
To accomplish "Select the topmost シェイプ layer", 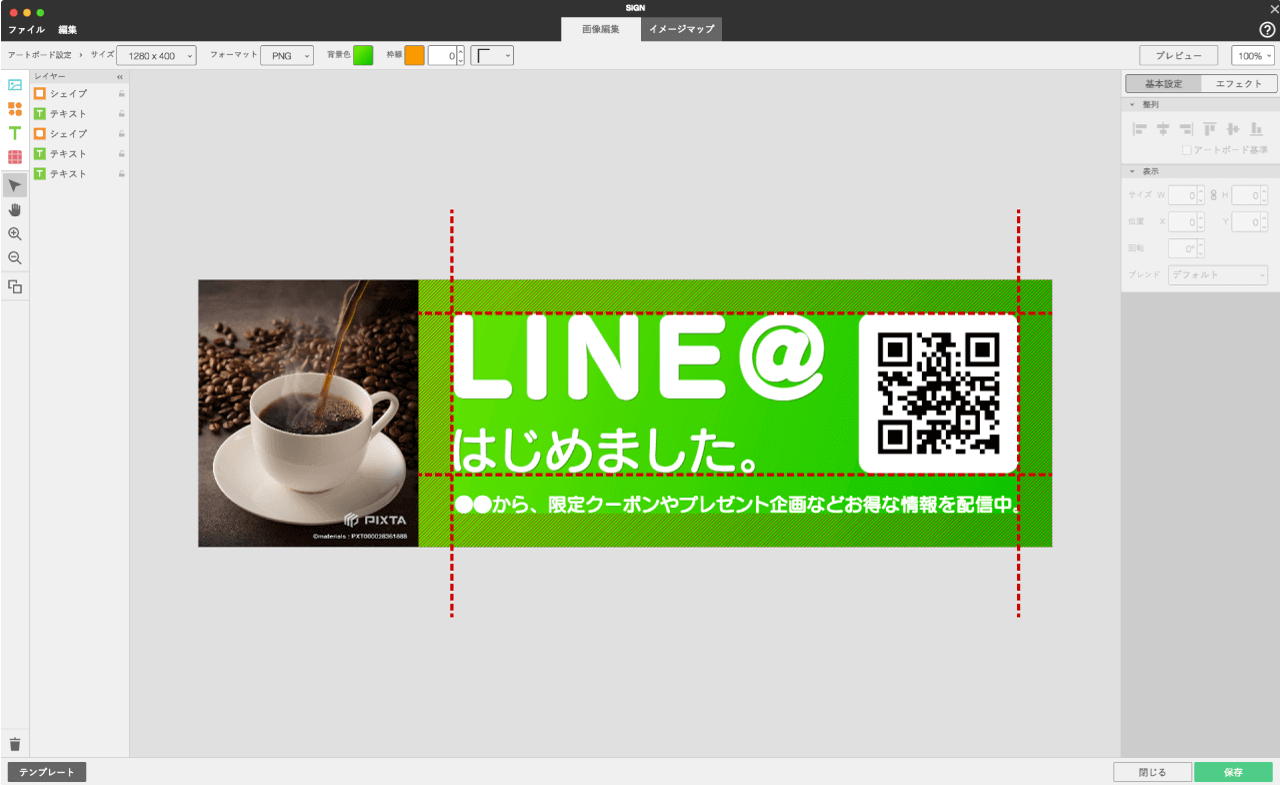I will pos(79,93).
